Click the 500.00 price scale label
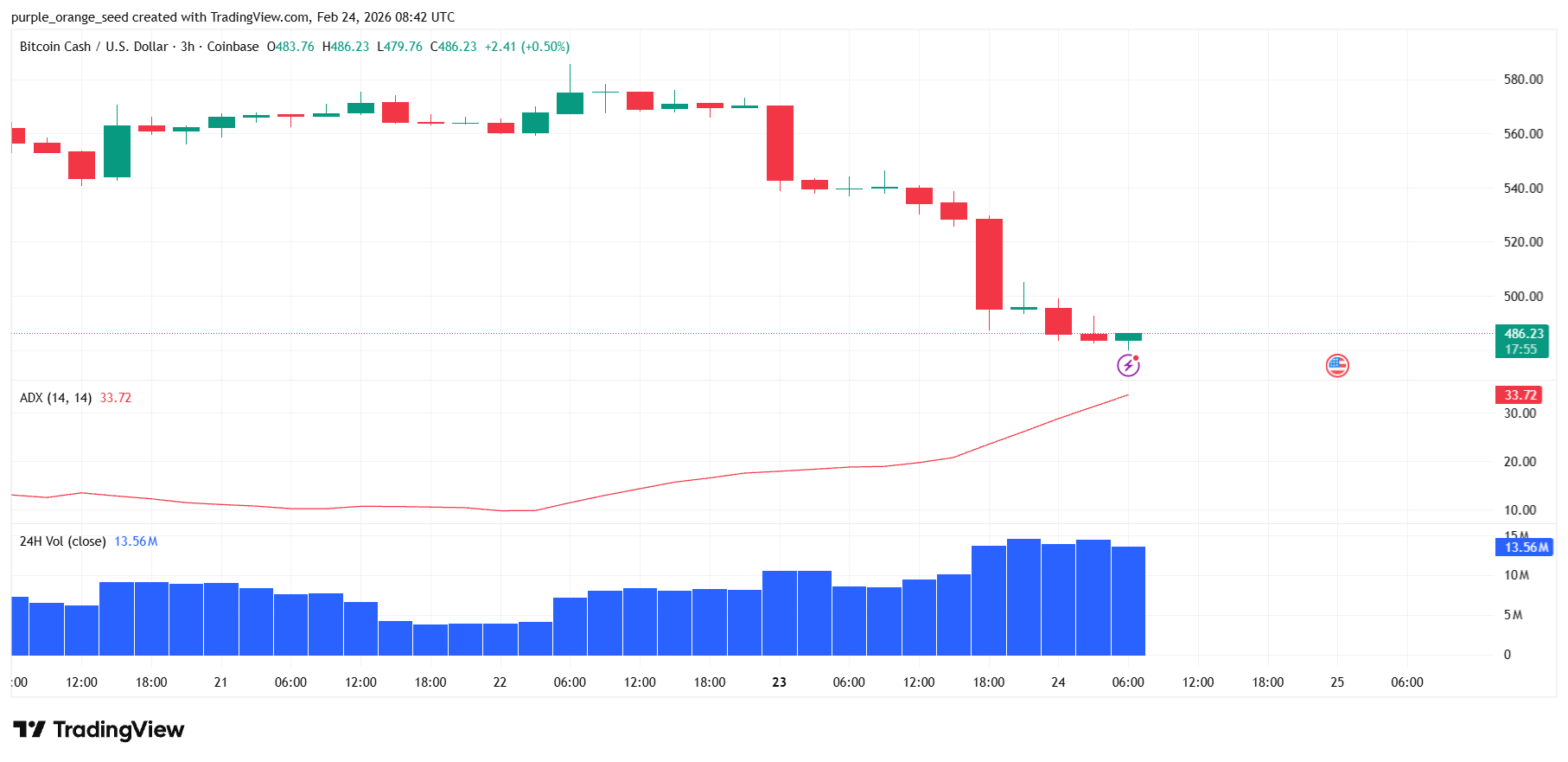 1523,297
